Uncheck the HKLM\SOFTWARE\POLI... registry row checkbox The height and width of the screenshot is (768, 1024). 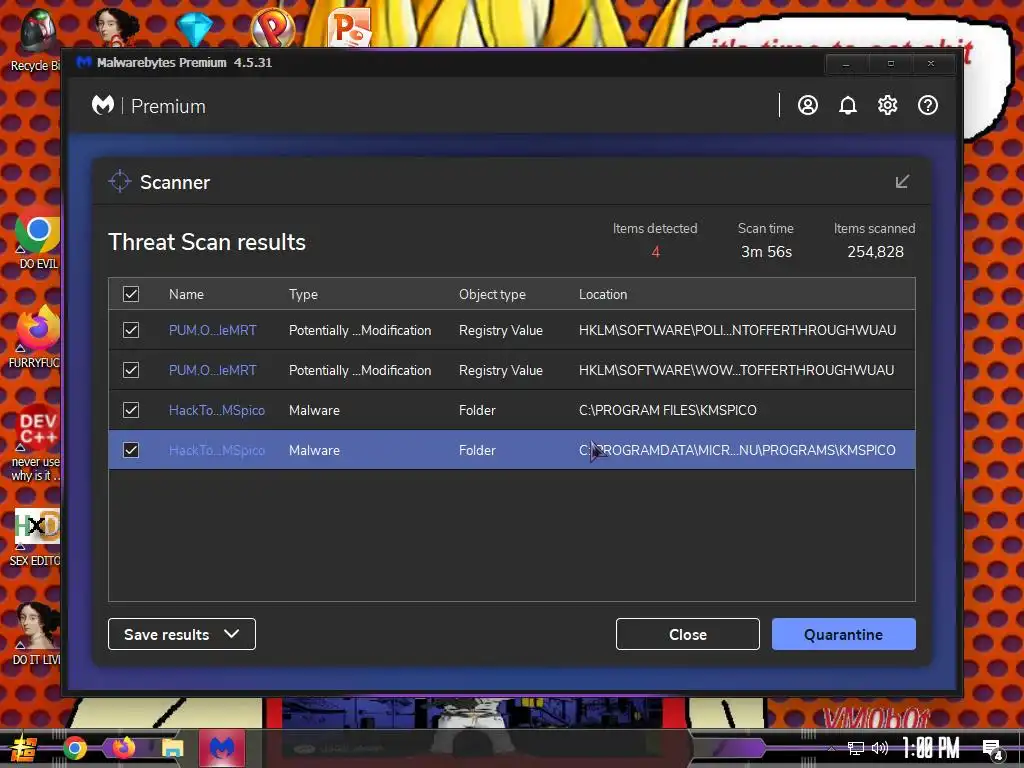[x=131, y=330]
